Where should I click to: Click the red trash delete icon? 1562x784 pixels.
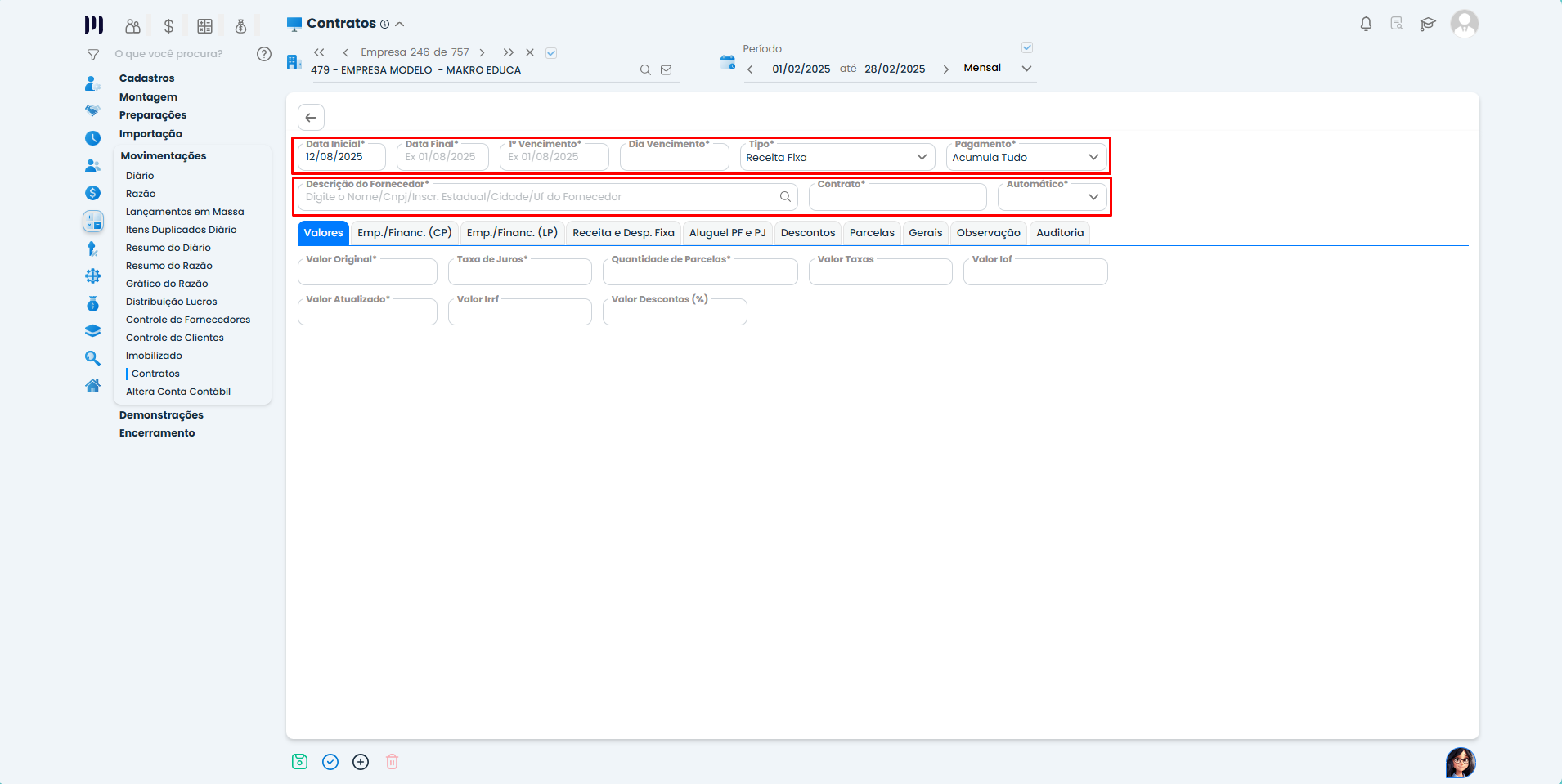392,762
